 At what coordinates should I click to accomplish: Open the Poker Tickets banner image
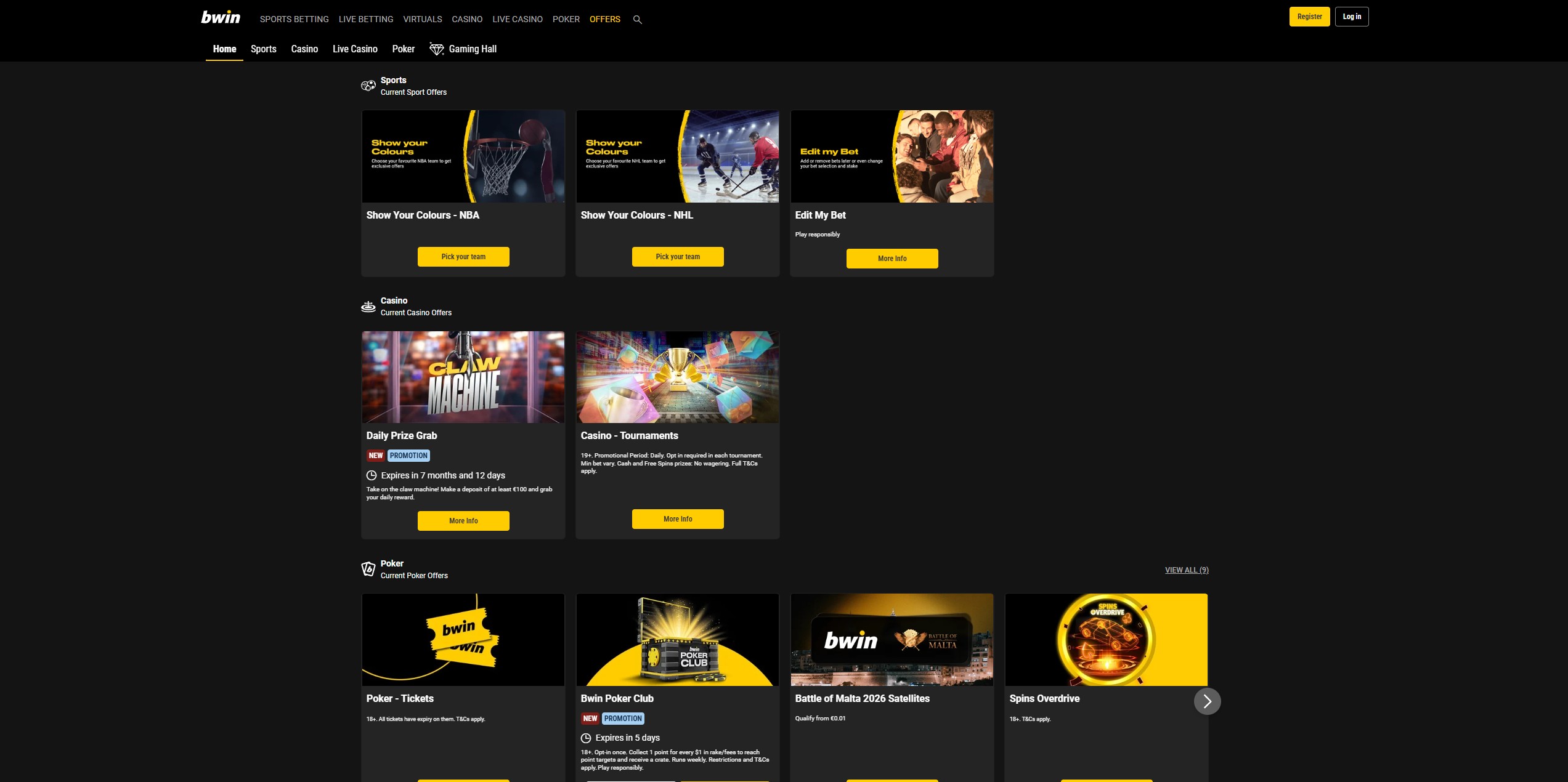(463, 640)
